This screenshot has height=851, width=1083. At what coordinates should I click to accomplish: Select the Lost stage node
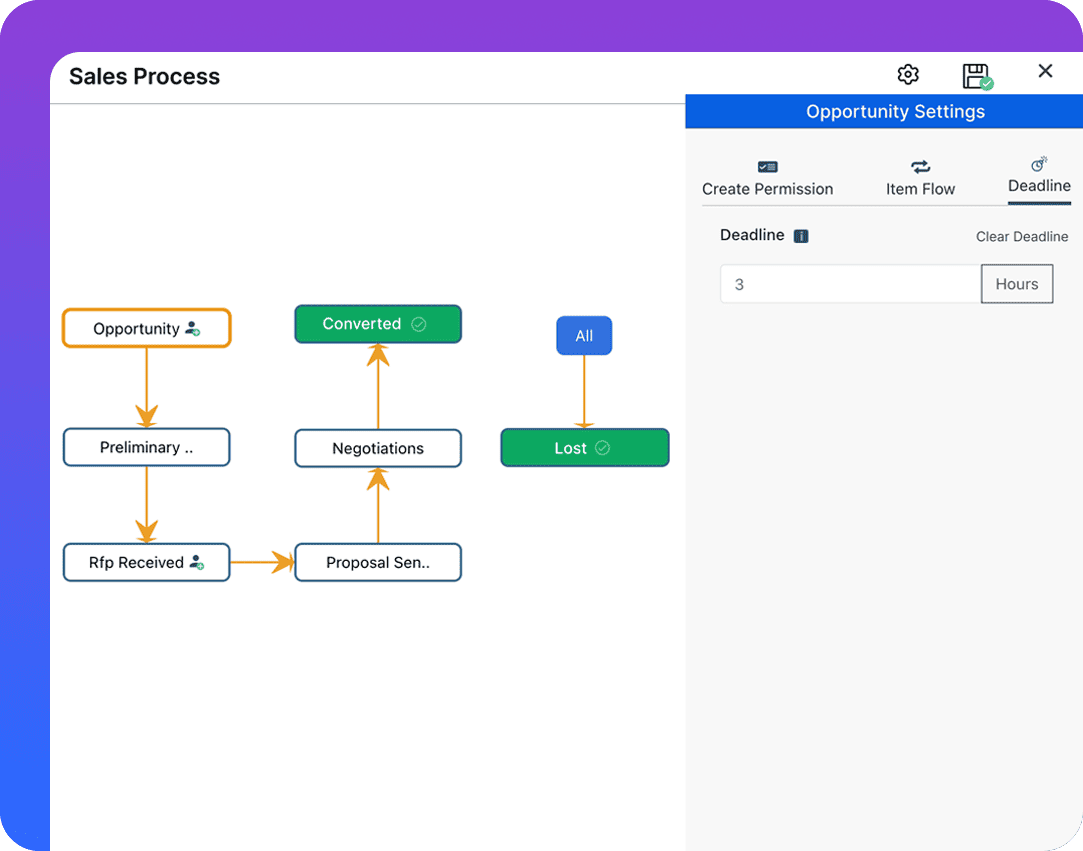coord(585,448)
